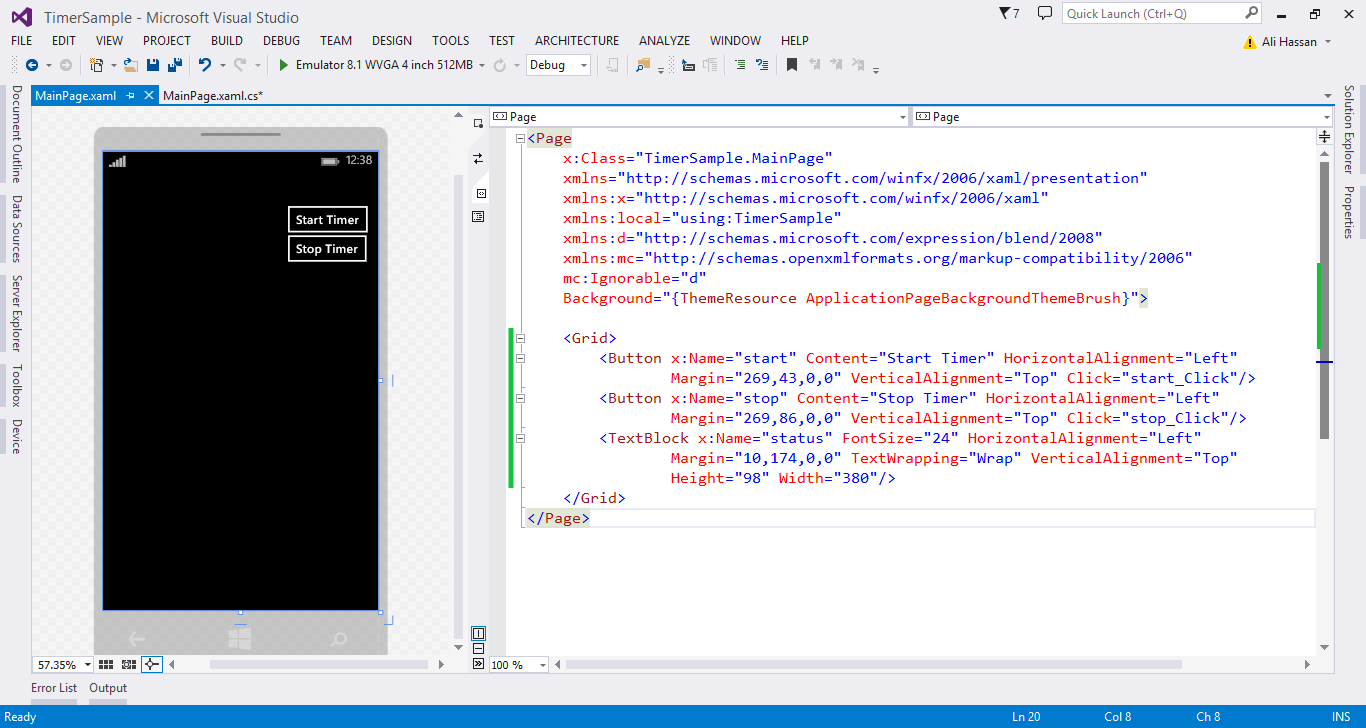Click the Open File folder icon
Image resolution: width=1366 pixels, height=728 pixels.
tap(130, 65)
